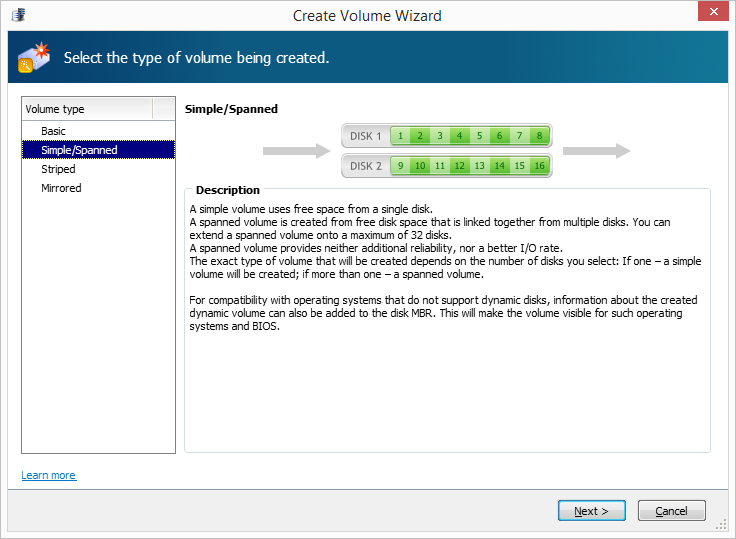Viewport: 736px width, 539px height.
Task: Click the right gray arrow in diagram
Action: (596, 151)
